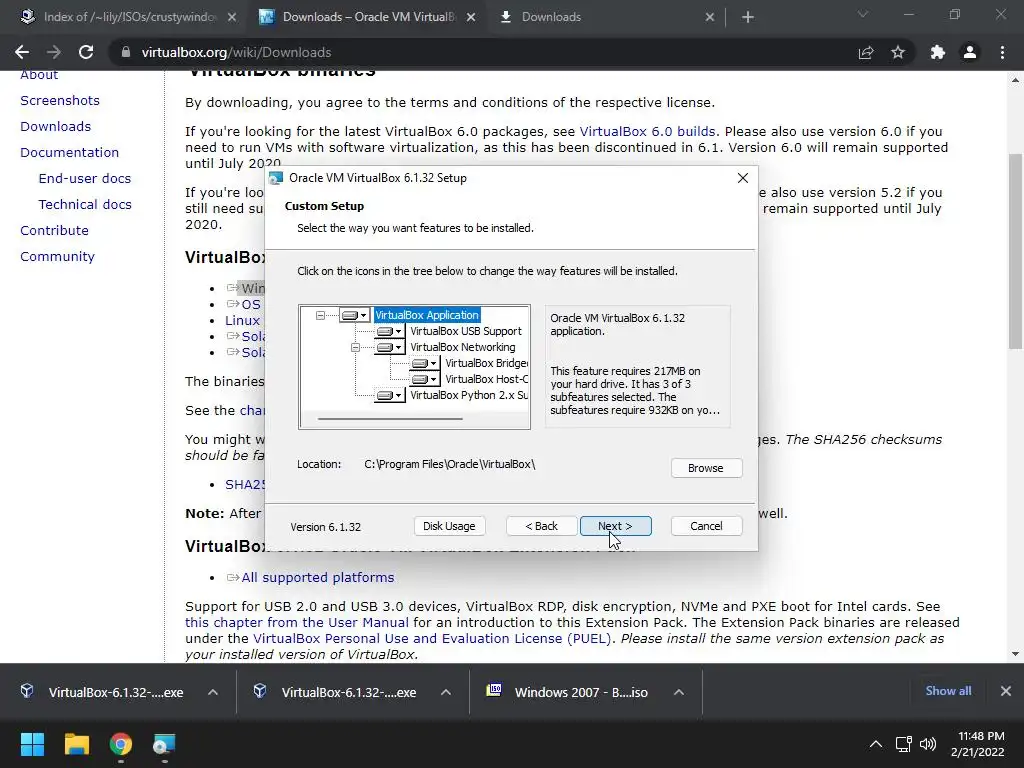
Task: Open Technical docs sidebar link
Action: click(85, 204)
